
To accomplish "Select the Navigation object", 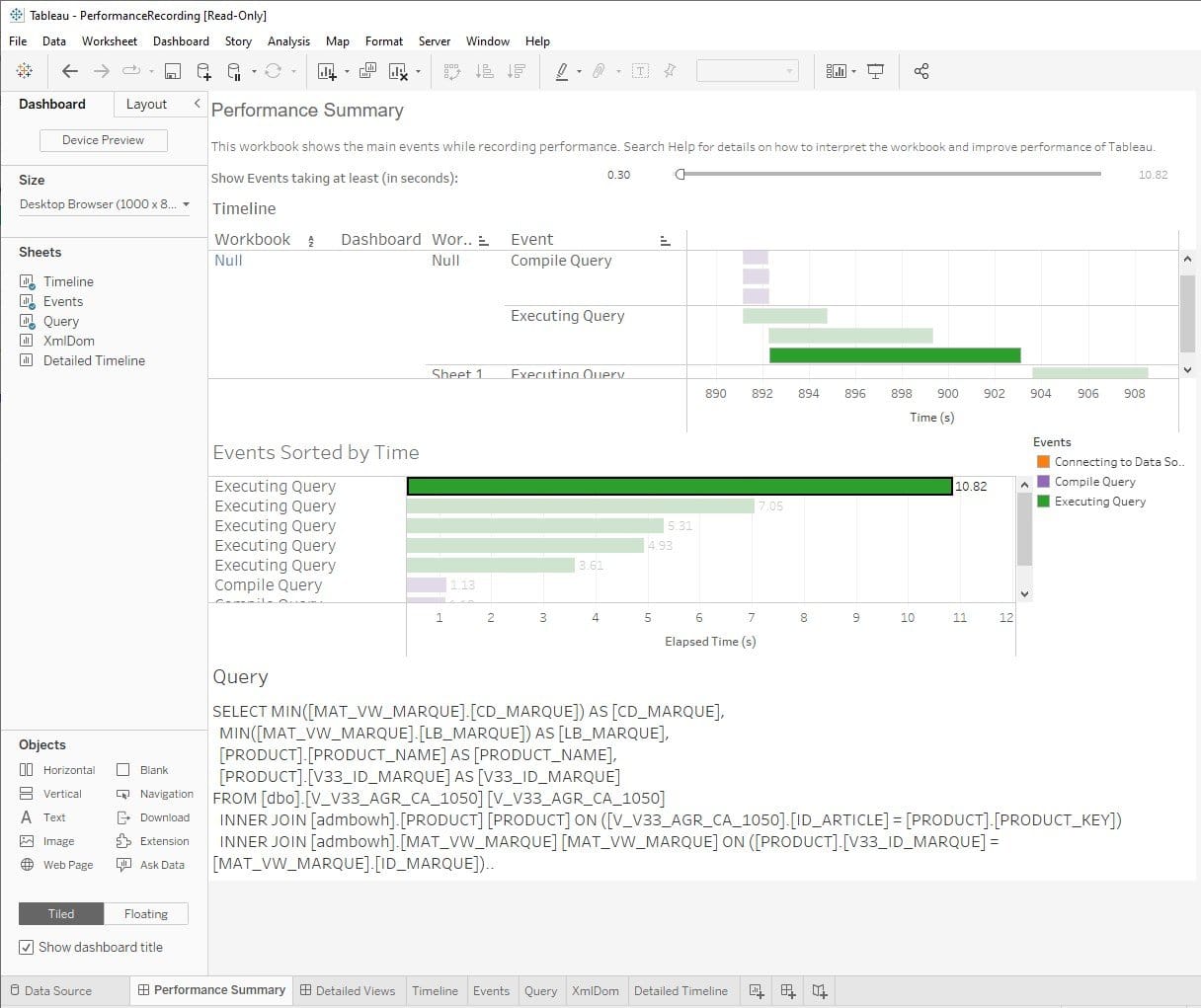I will click(x=155, y=794).
